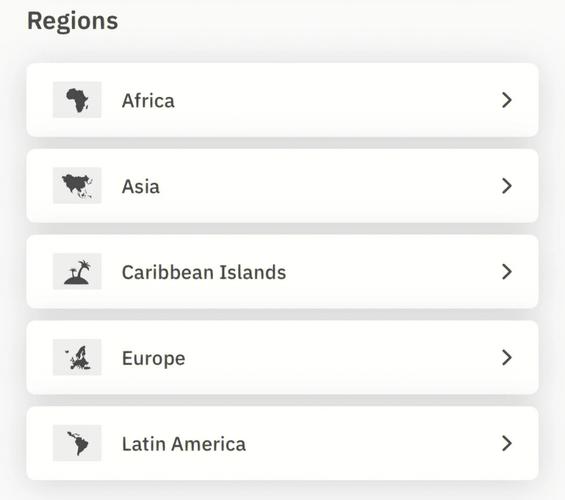Click the Europe map silhouette icon
The image size is (565, 500).
click(x=77, y=357)
